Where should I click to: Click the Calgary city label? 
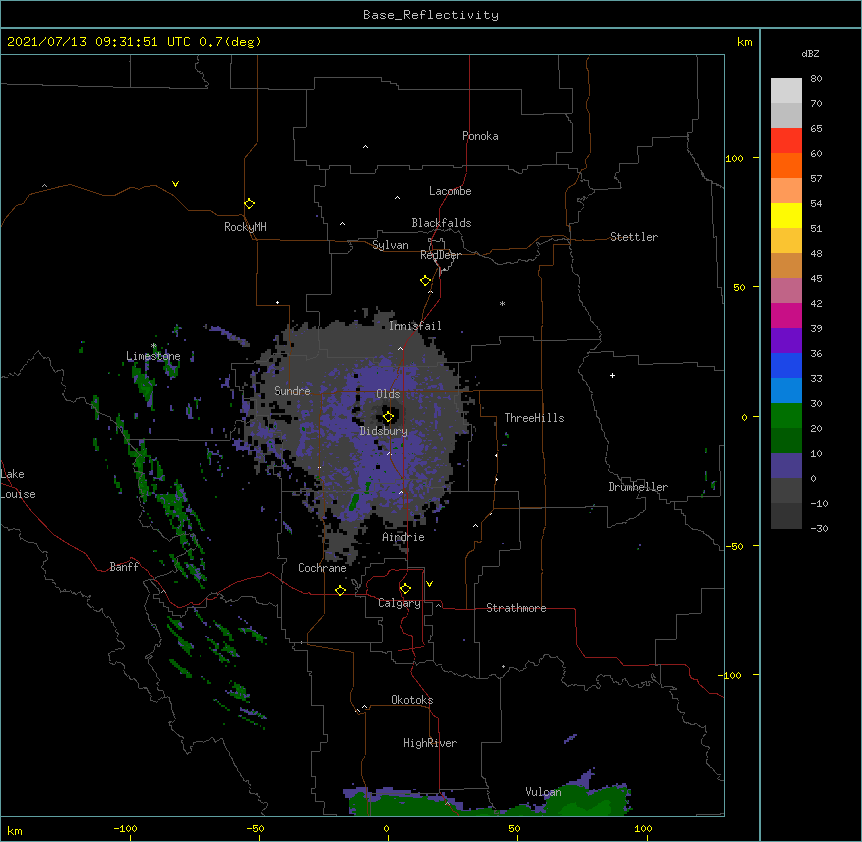click(x=399, y=603)
